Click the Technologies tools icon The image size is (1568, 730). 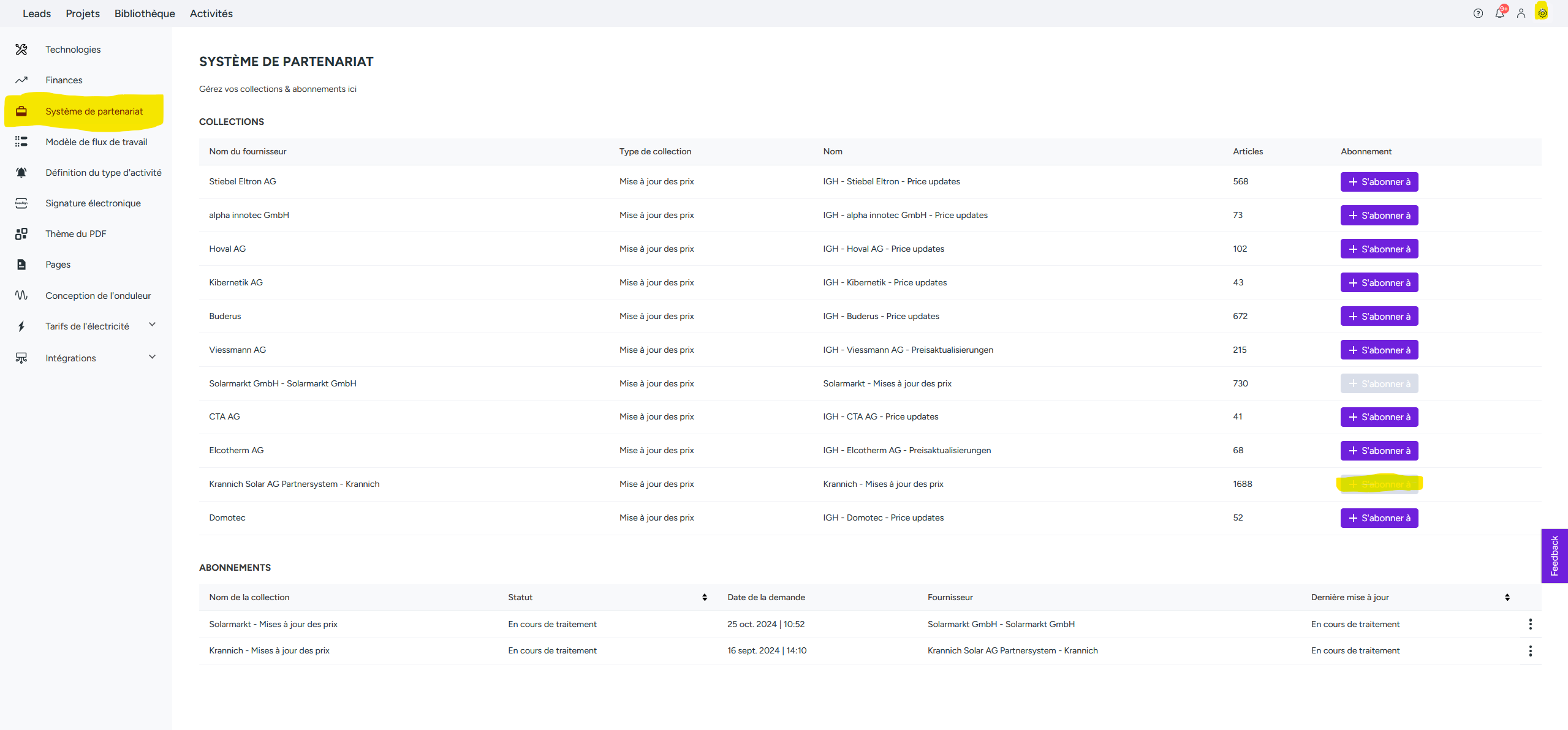[21, 50]
